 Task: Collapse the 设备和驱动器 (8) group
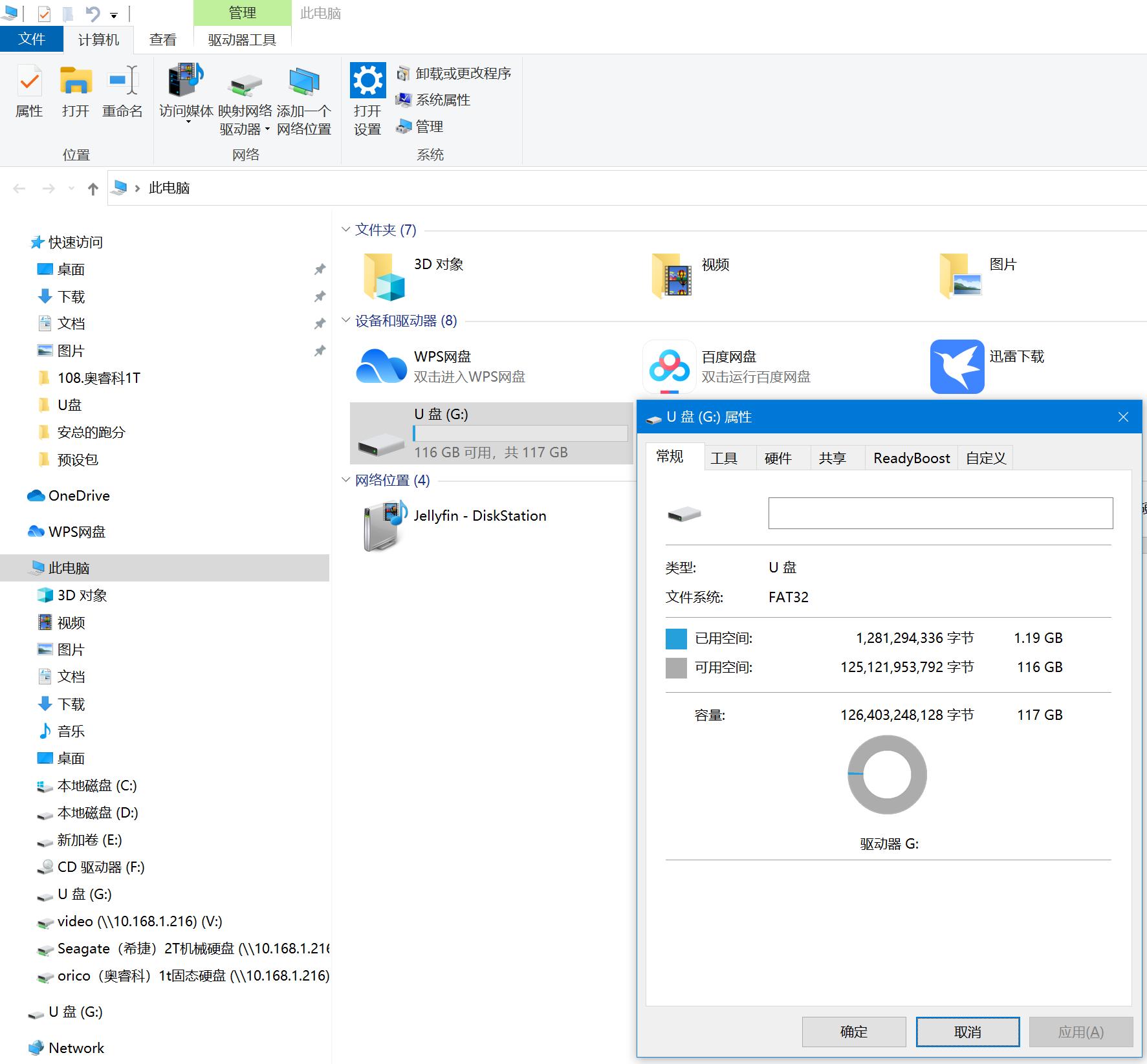pyautogui.click(x=345, y=320)
